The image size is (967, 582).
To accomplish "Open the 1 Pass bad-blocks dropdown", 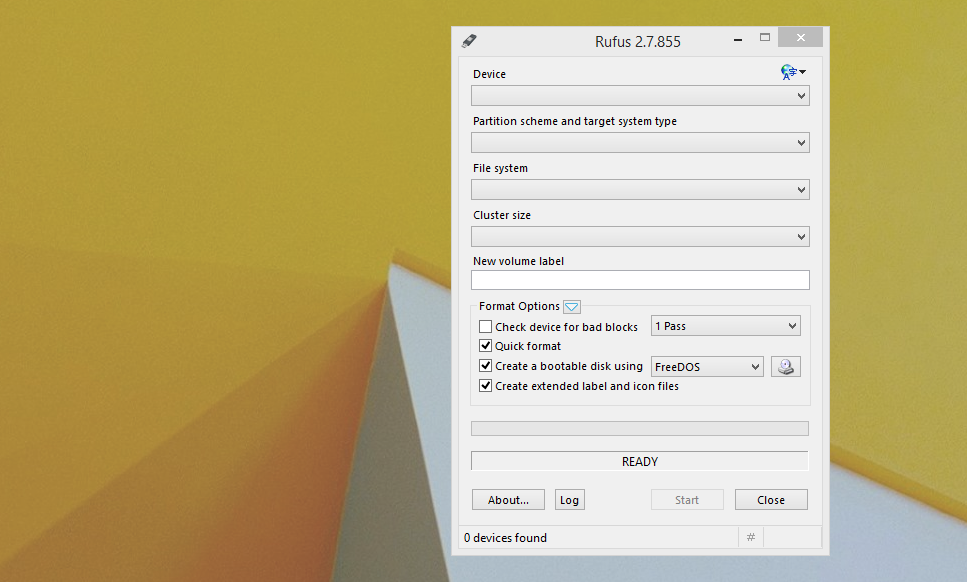I will click(x=726, y=326).
